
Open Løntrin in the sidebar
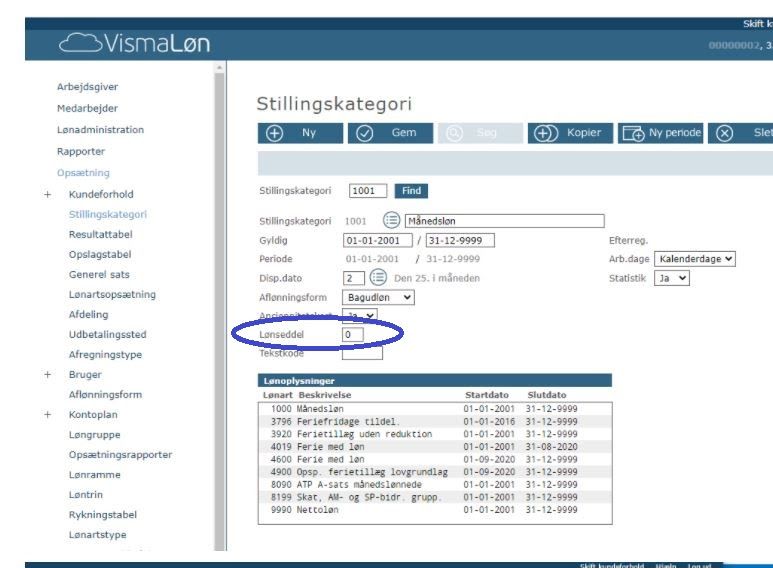[x=86, y=495]
